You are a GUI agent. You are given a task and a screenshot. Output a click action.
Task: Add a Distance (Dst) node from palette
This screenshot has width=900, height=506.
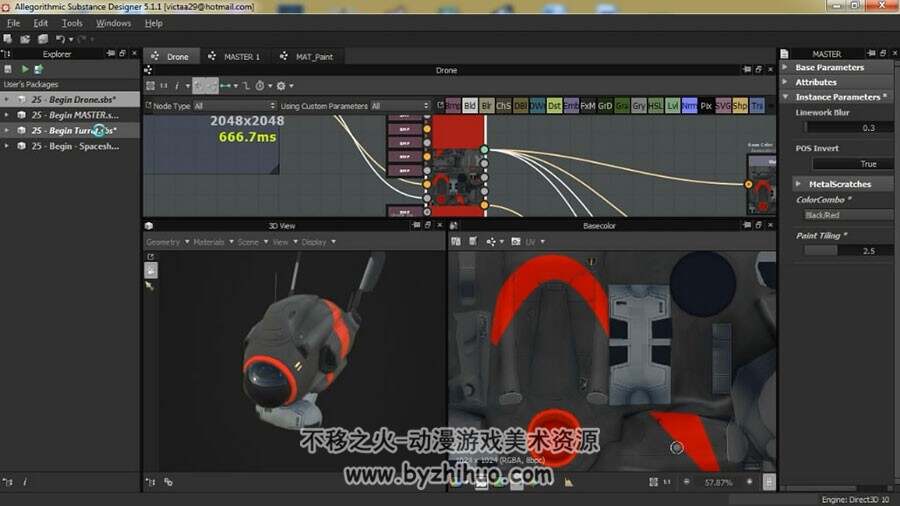[554, 106]
